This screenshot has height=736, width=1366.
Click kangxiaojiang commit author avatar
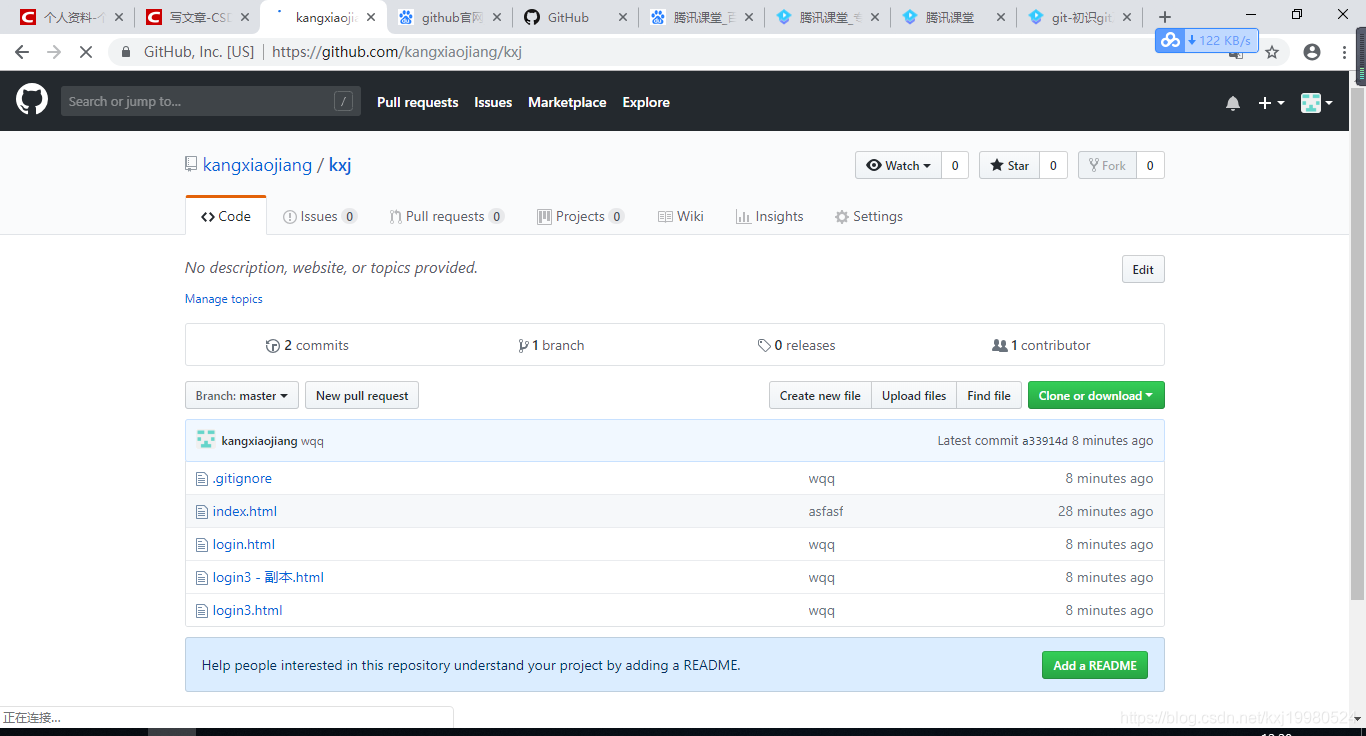pyautogui.click(x=206, y=440)
